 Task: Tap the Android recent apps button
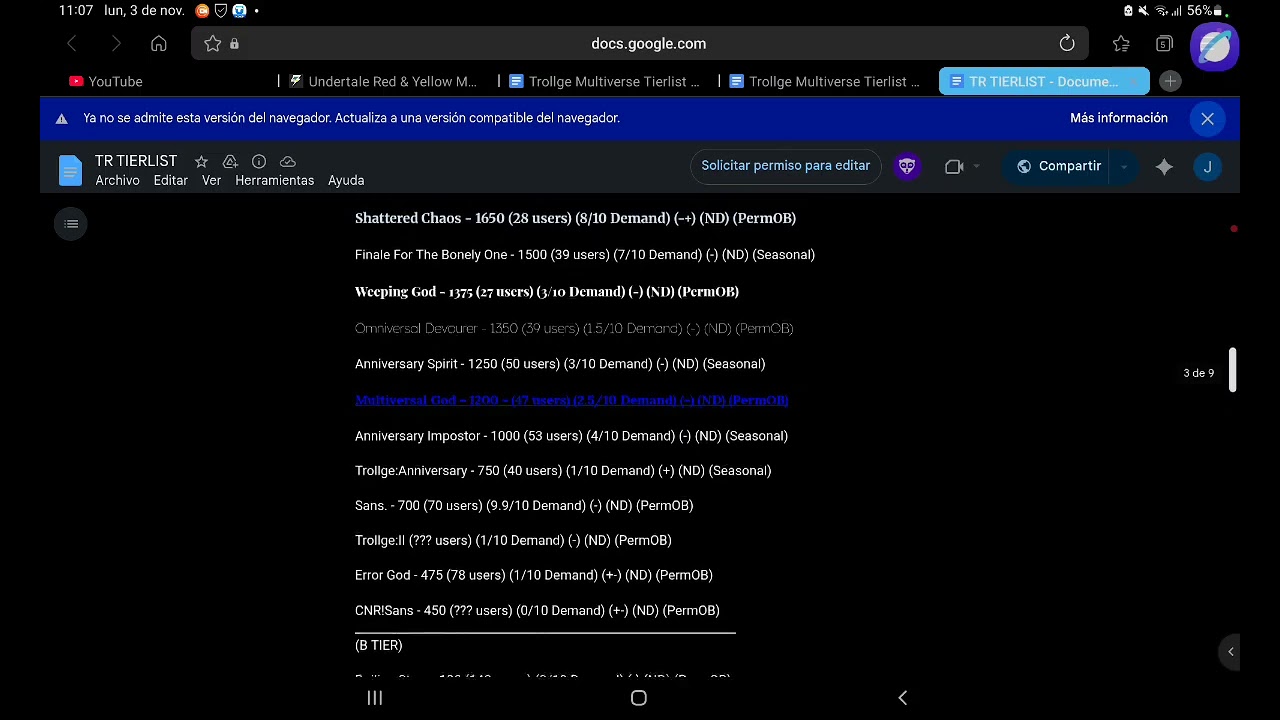375,698
